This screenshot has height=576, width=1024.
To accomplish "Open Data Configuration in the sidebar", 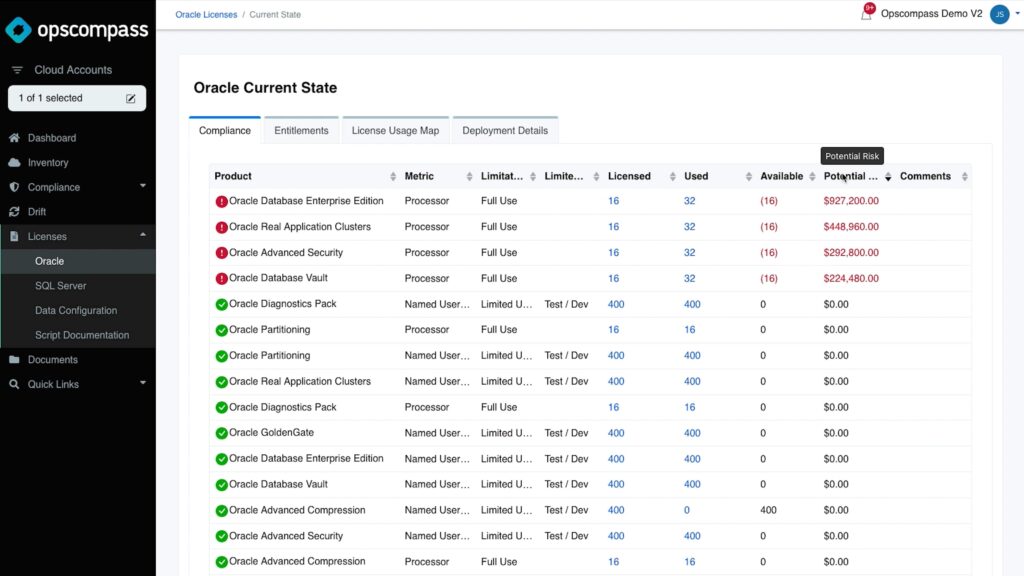I will 76,310.
